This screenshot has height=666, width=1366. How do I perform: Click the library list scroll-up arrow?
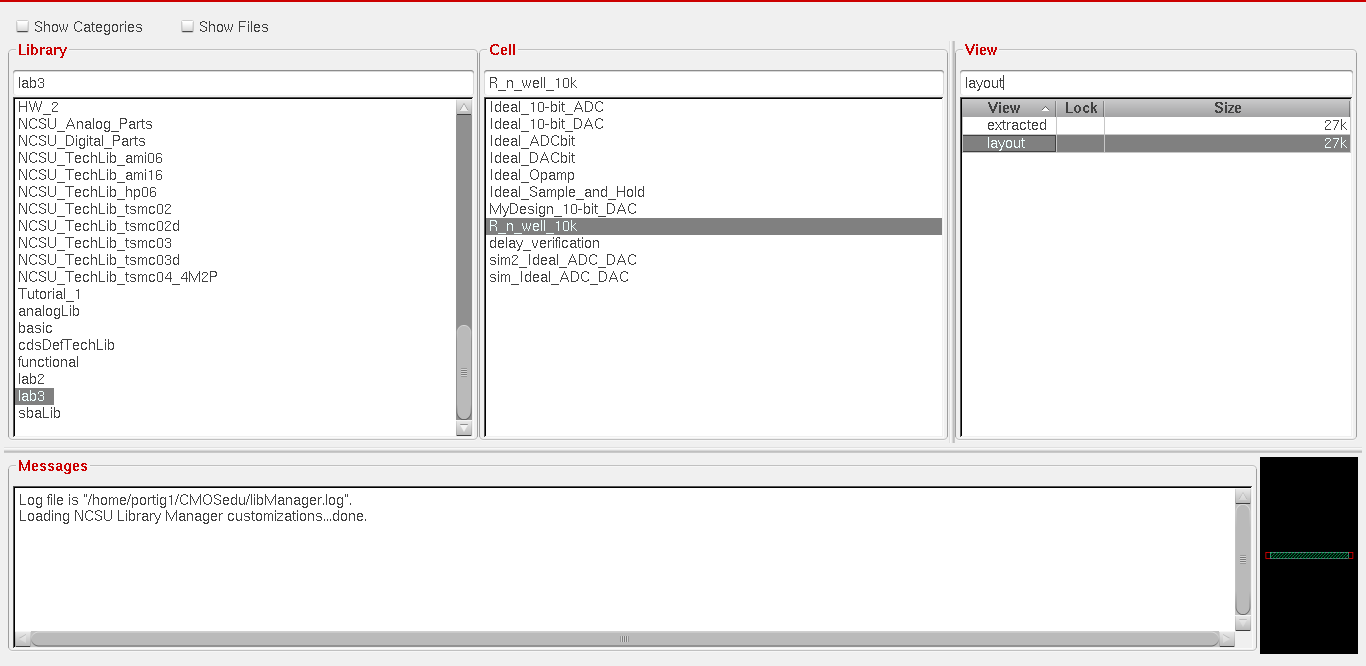(x=464, y=108)
